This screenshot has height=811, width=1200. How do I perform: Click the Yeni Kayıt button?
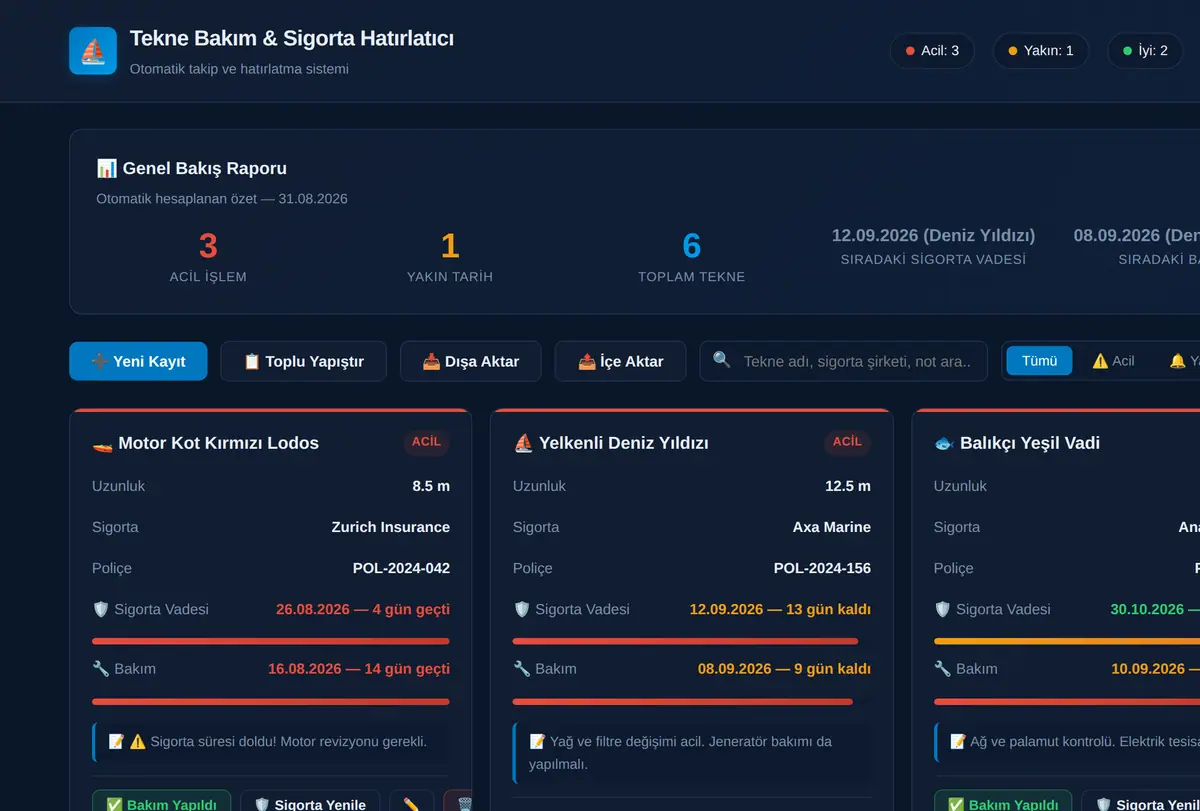pos(138,361)
